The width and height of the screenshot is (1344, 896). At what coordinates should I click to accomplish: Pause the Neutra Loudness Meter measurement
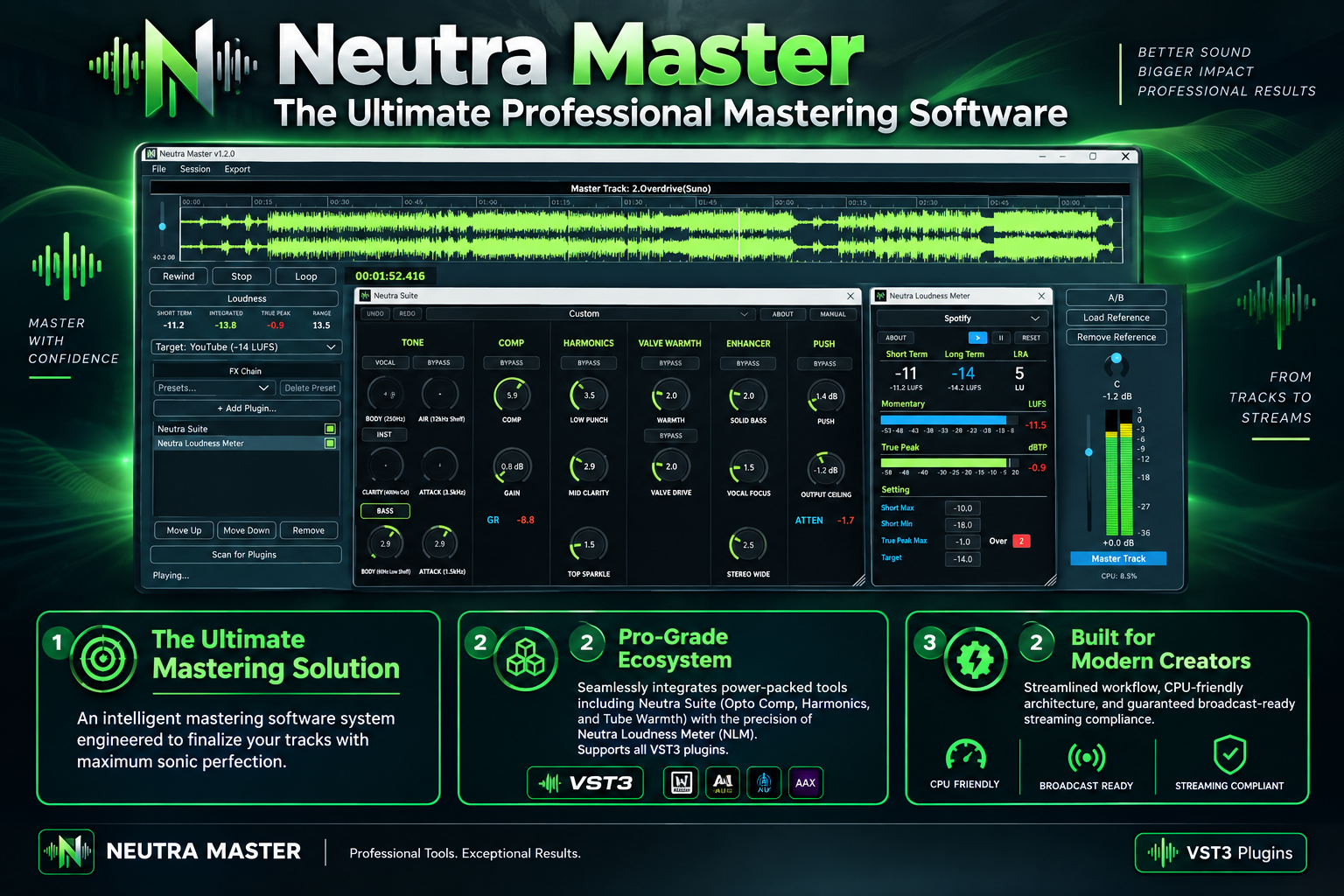[x=1001, y=338]
